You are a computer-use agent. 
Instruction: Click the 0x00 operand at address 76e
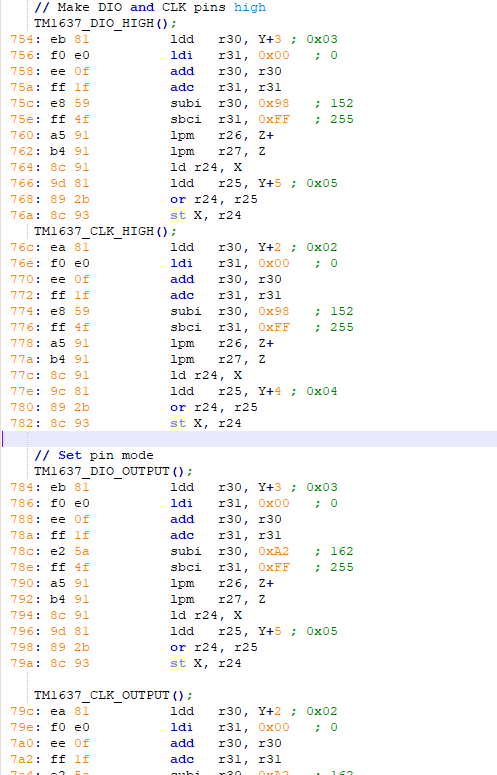(274, 263)
